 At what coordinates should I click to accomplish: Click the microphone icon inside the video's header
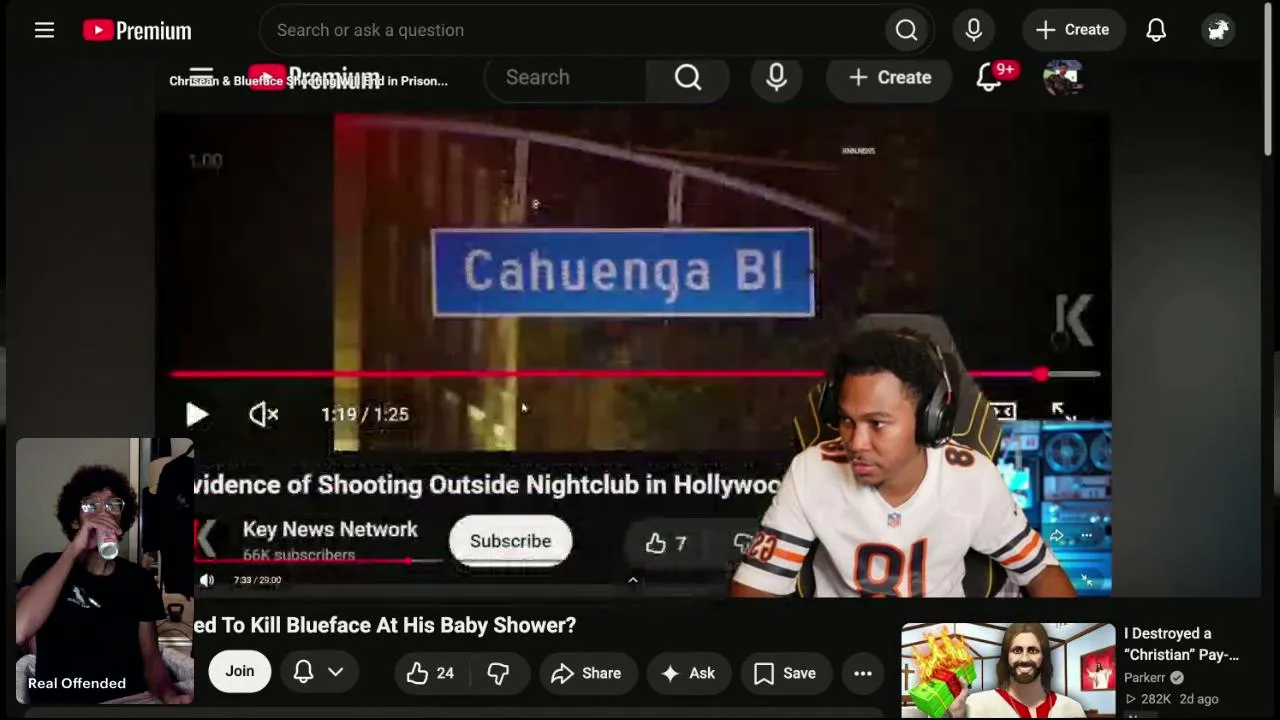pos(776,77)
